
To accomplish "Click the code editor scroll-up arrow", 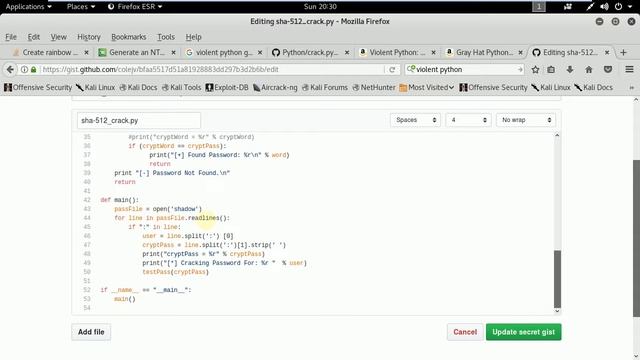I will 557,135.
